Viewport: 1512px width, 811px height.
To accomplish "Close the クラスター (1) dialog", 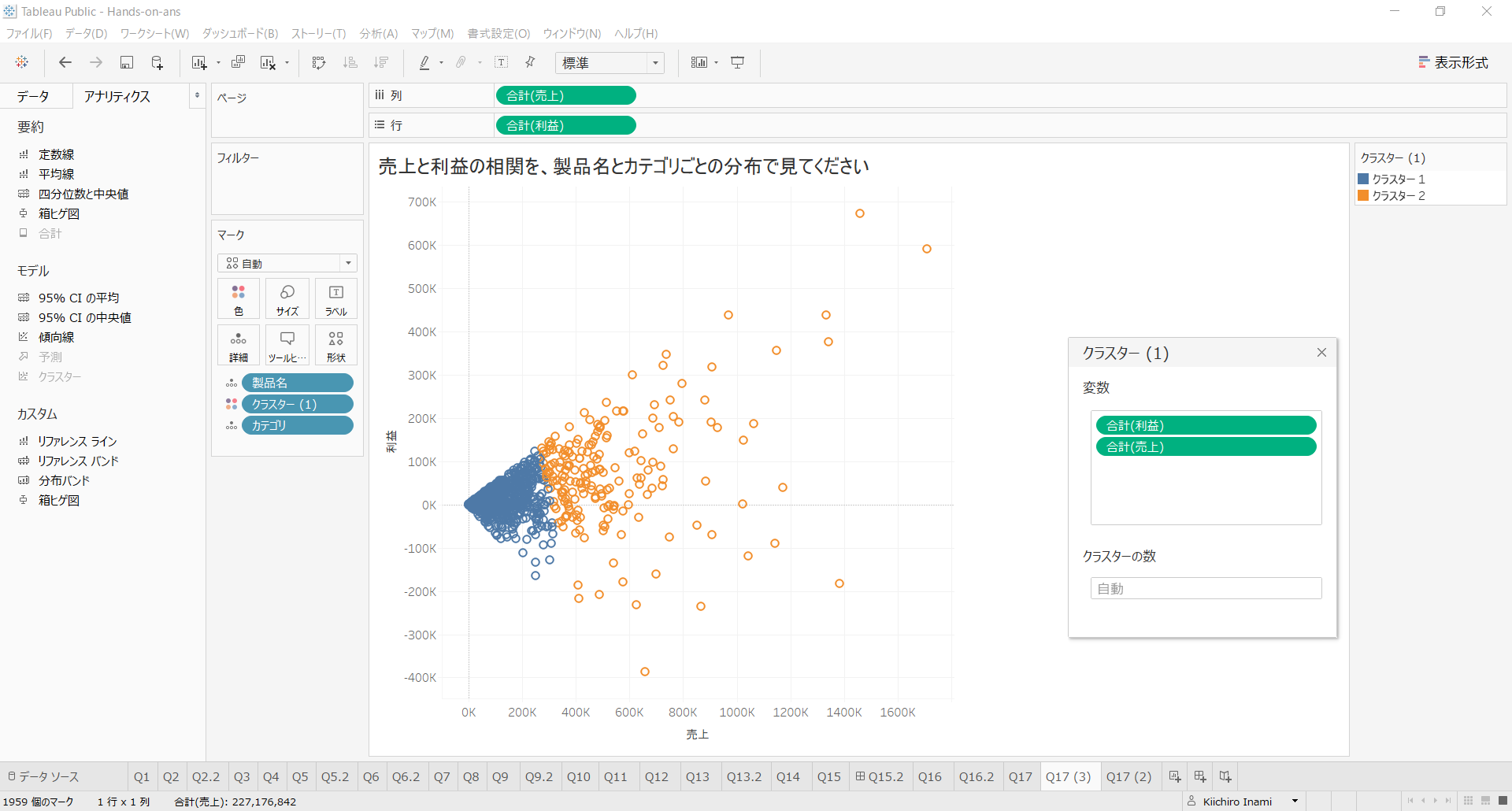I will pos(1321,353).
